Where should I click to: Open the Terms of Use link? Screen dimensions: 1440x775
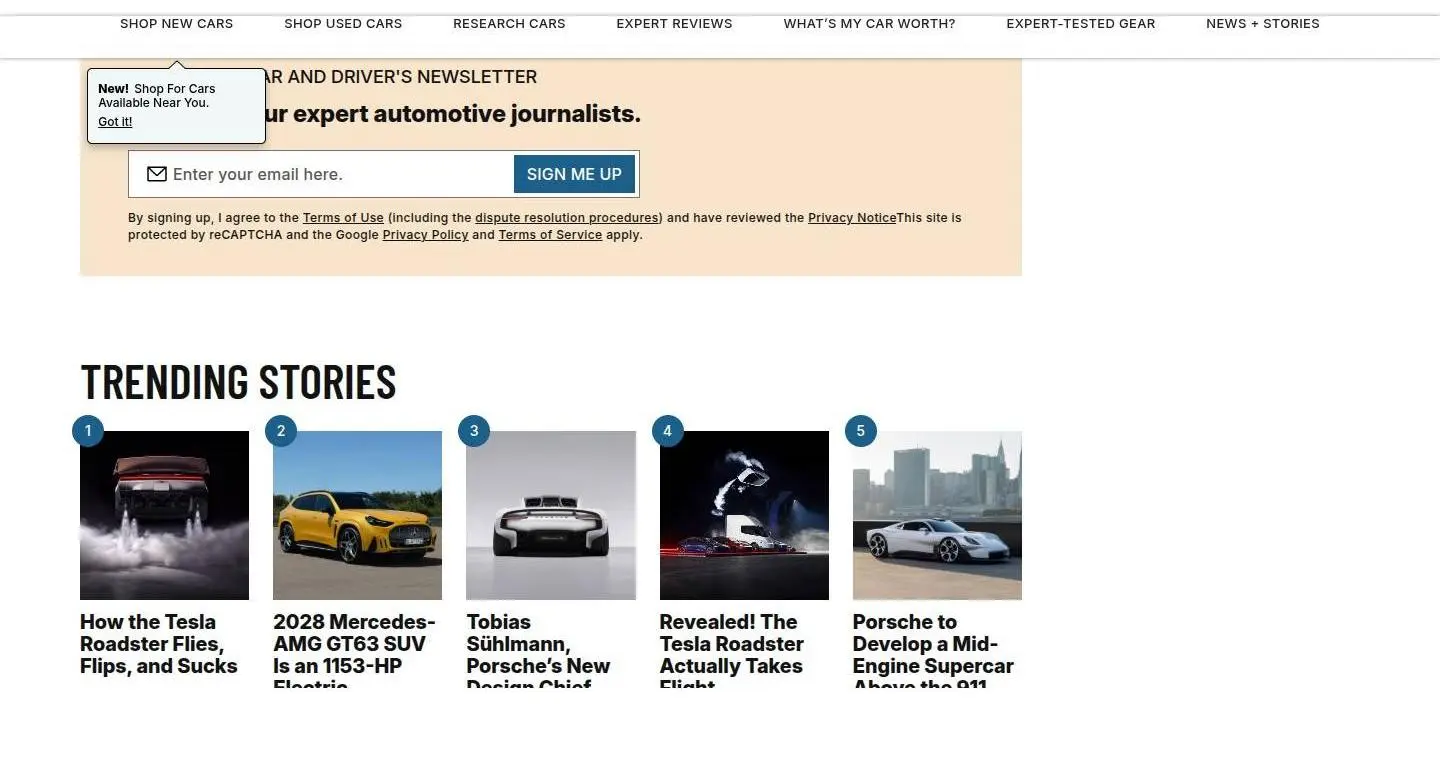[343, 218]
